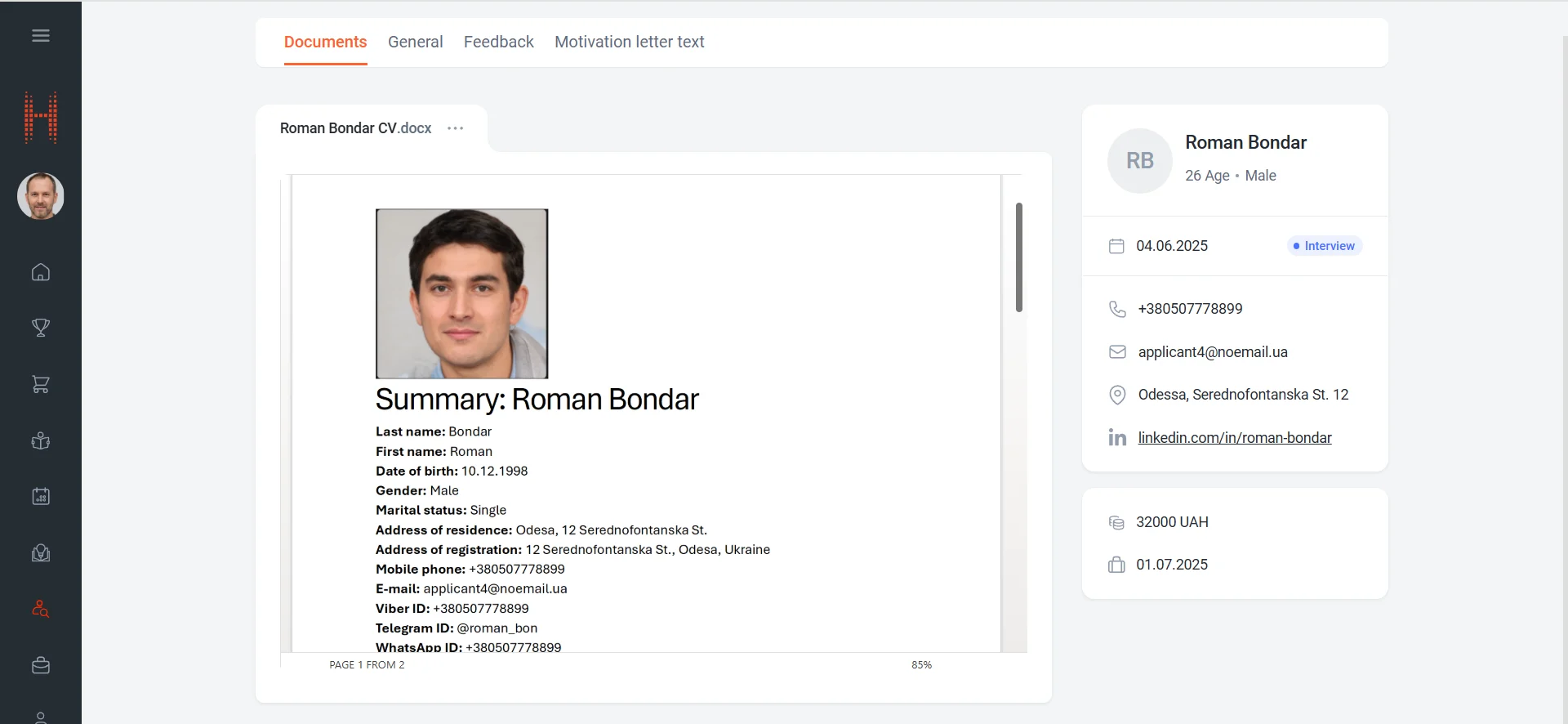
Task: Open the user avatar photo in sidebar
Action: pos(41,196)
